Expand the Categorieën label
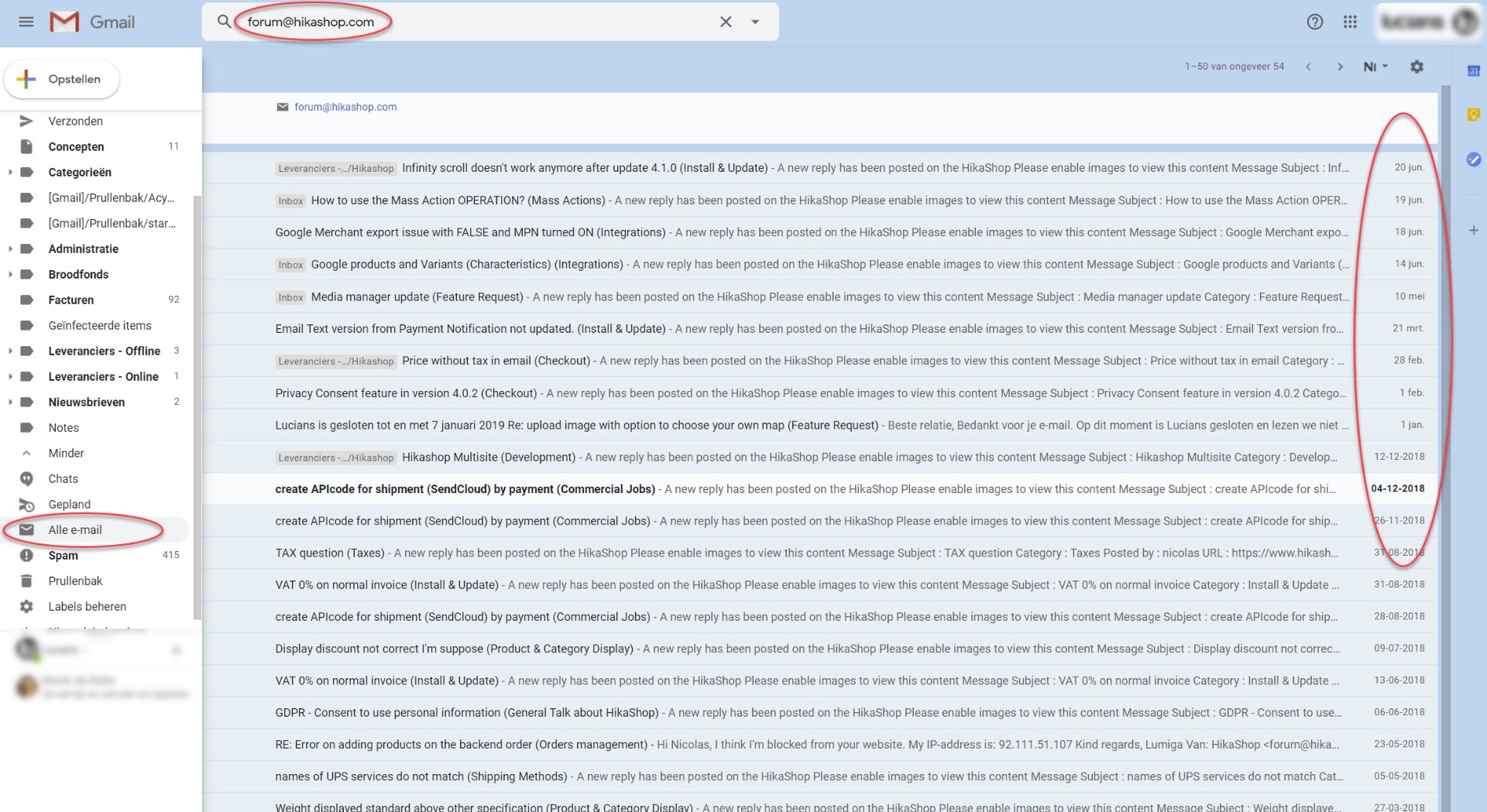 10,172
